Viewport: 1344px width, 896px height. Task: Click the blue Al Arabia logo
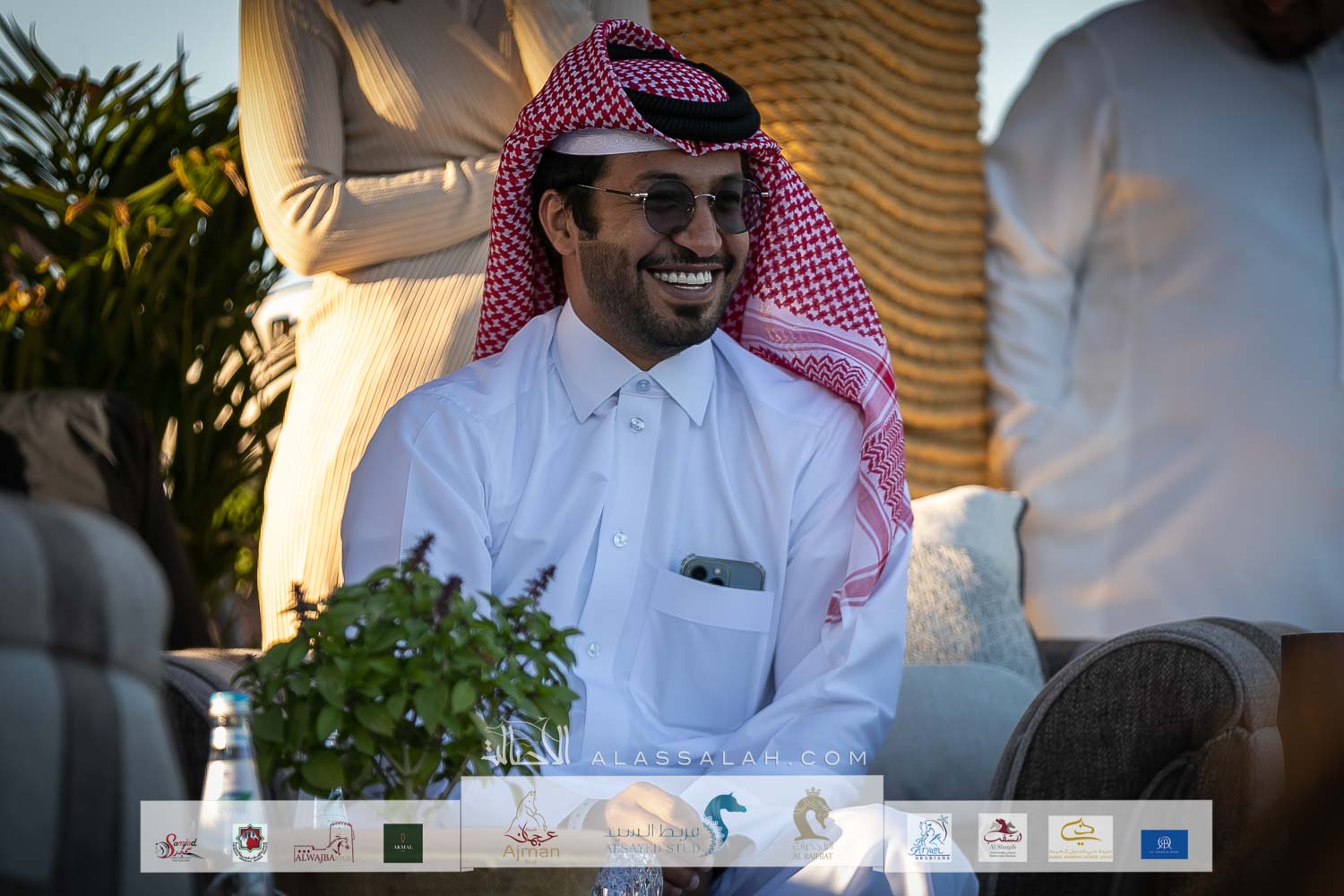pyautogui.click(x=1164, y=844)
